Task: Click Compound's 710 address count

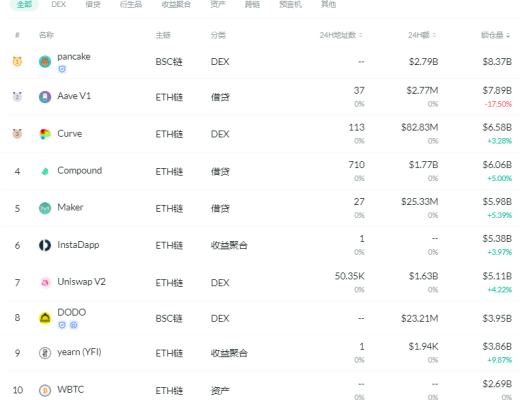Action: click(x=356, y=165)
